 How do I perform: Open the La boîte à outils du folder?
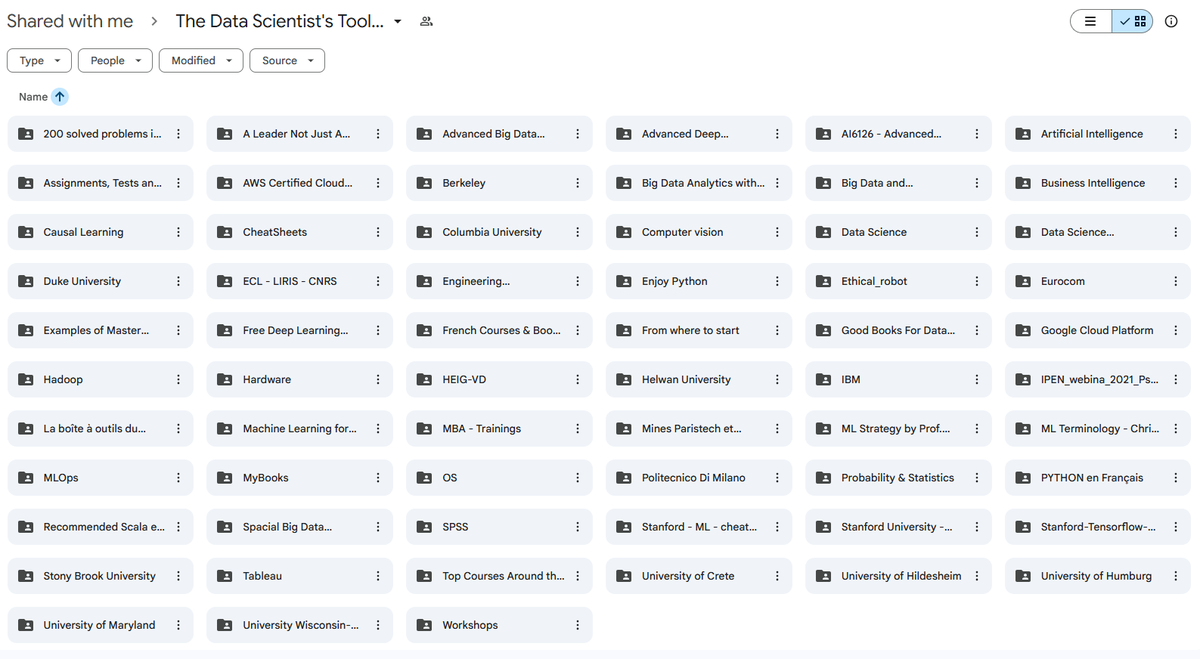coord(100,429)
